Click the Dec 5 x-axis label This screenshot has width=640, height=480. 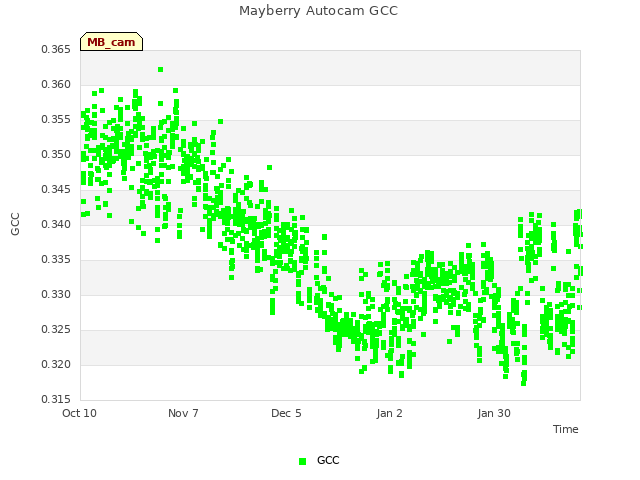pos(286,413)
